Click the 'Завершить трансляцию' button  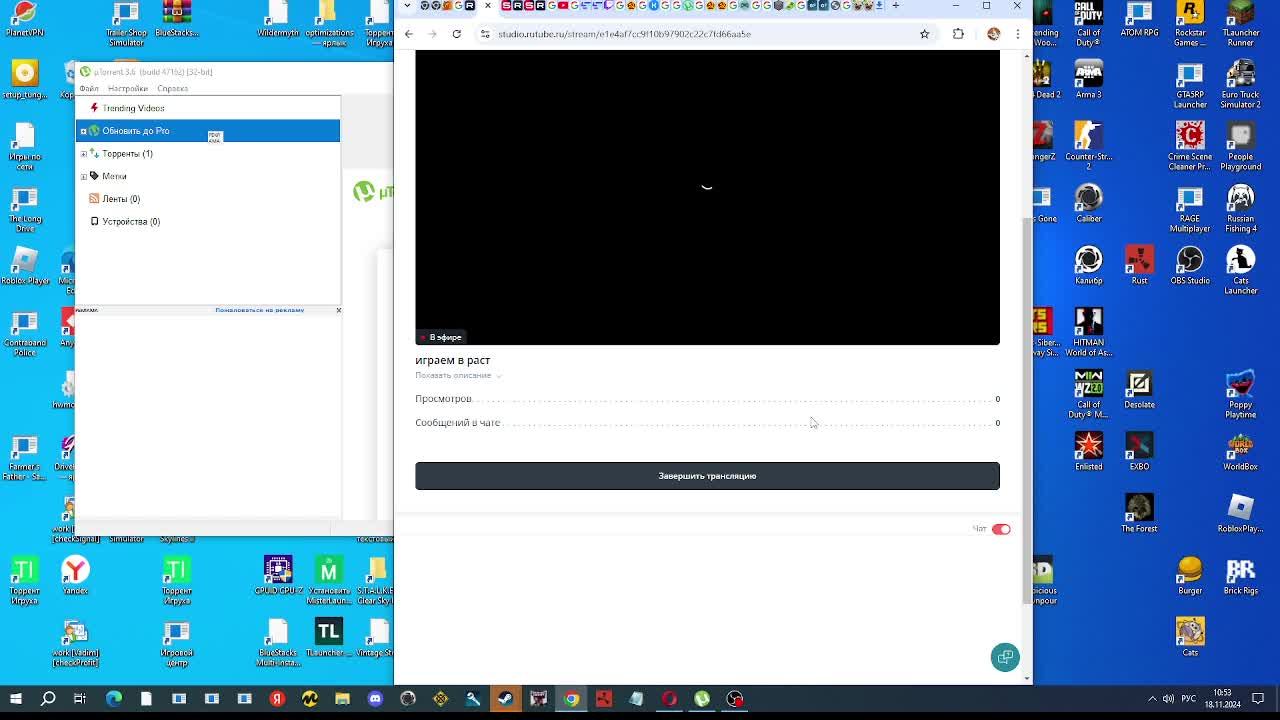(x=707, y=476)
